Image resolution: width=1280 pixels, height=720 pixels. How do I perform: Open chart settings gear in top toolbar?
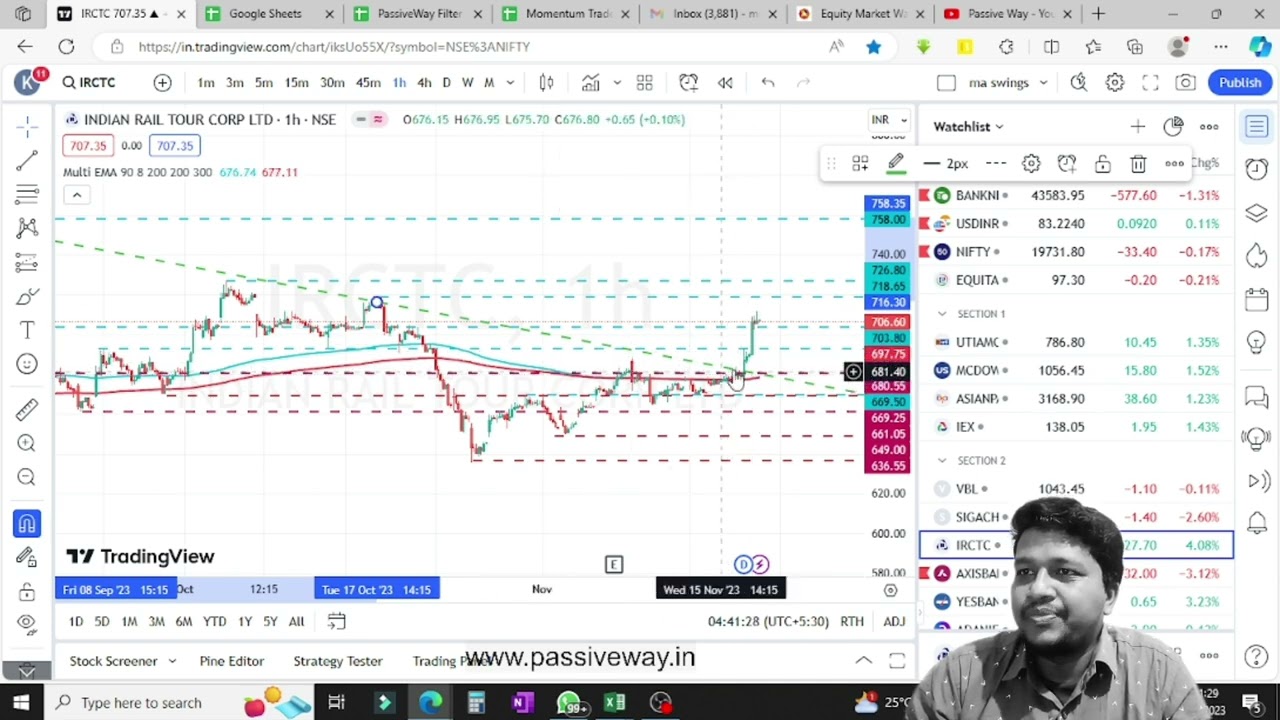tap(1114, 83)
